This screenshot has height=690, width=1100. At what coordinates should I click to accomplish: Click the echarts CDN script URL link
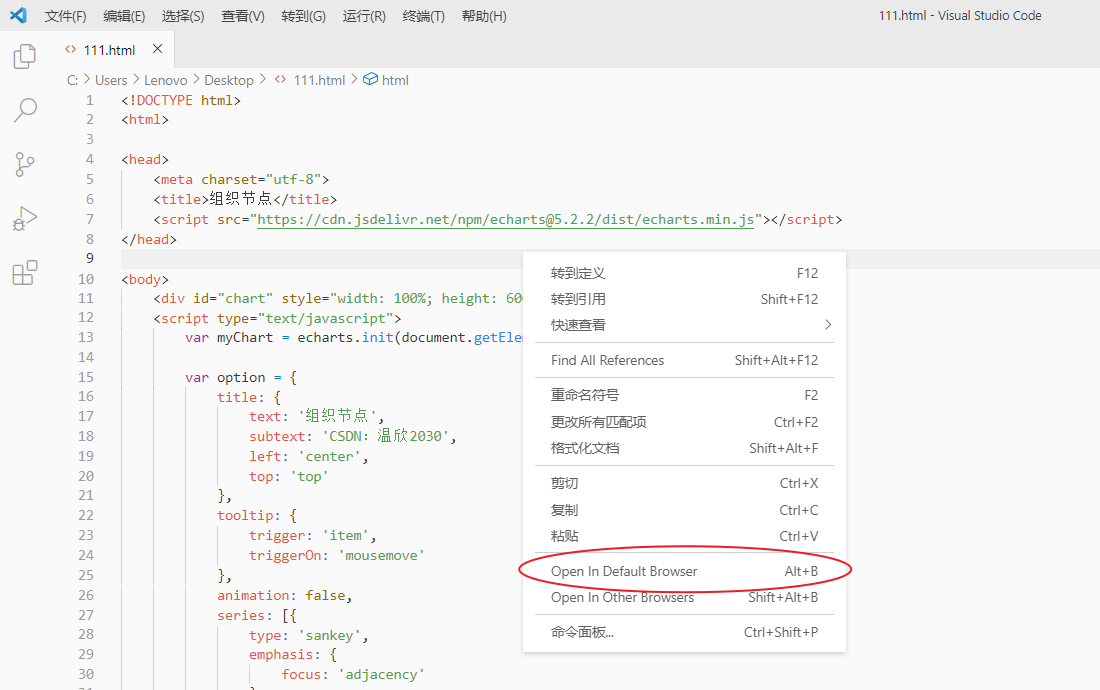click(x=505, y=219)
